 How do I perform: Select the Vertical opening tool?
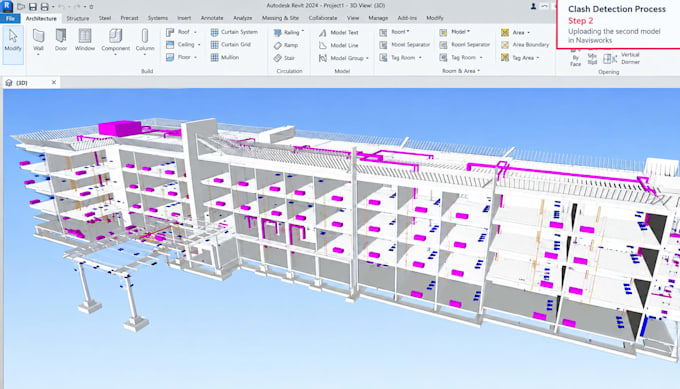(x=630, y=55)
